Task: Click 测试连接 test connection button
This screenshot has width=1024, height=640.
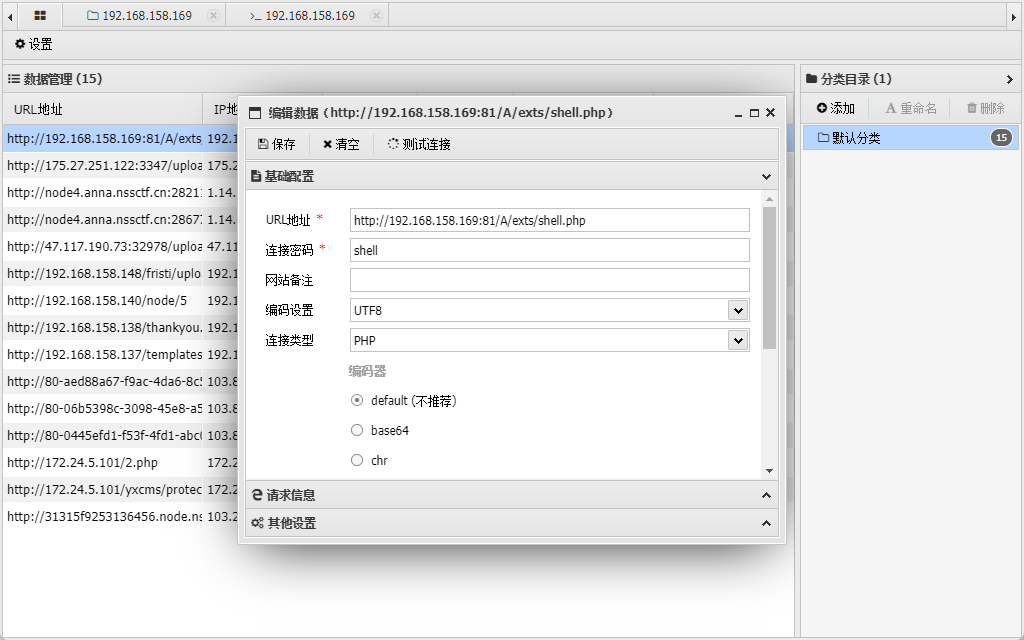Action: click(x=419, y=144)
